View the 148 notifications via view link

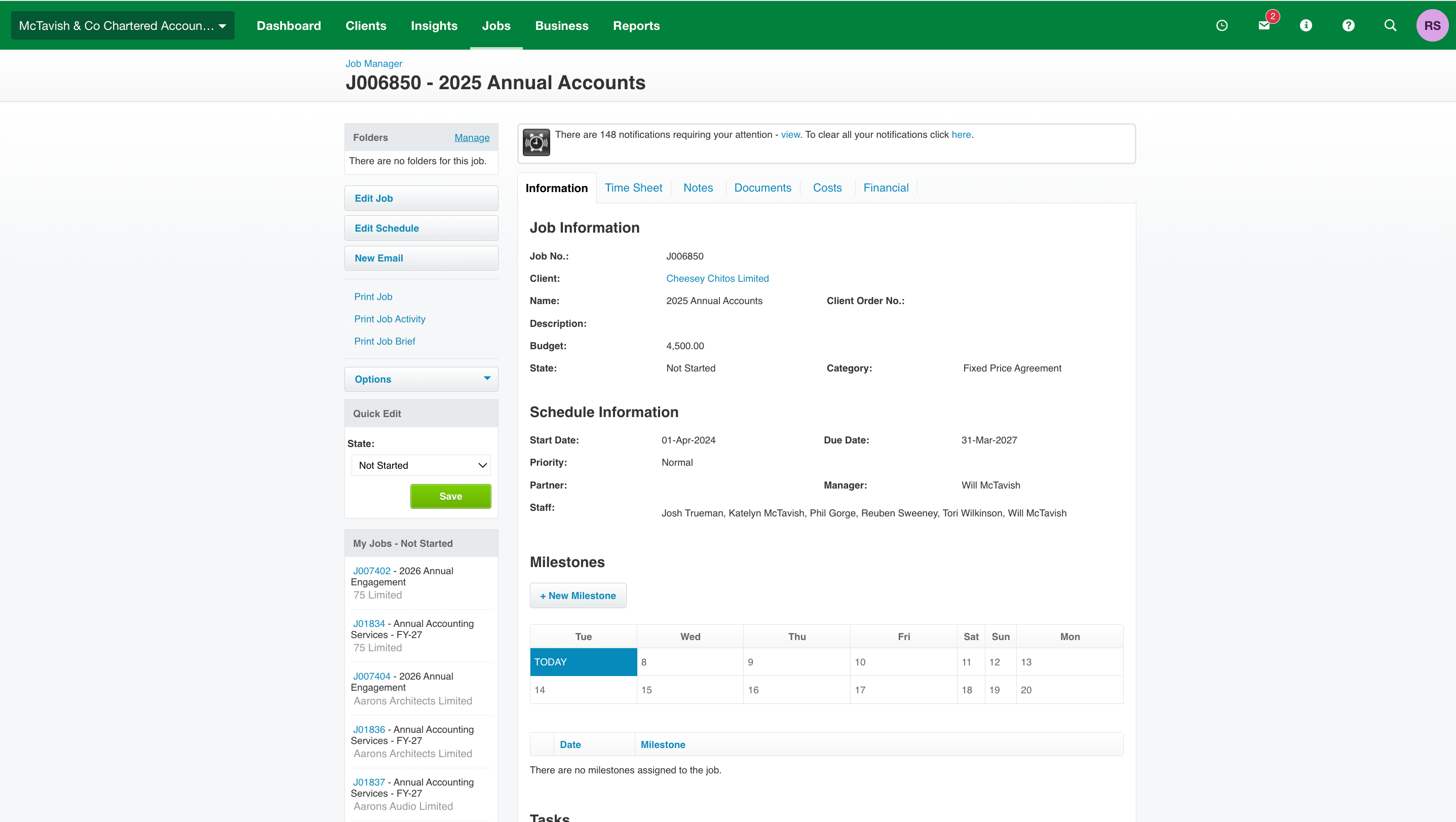tap(790, 134)
